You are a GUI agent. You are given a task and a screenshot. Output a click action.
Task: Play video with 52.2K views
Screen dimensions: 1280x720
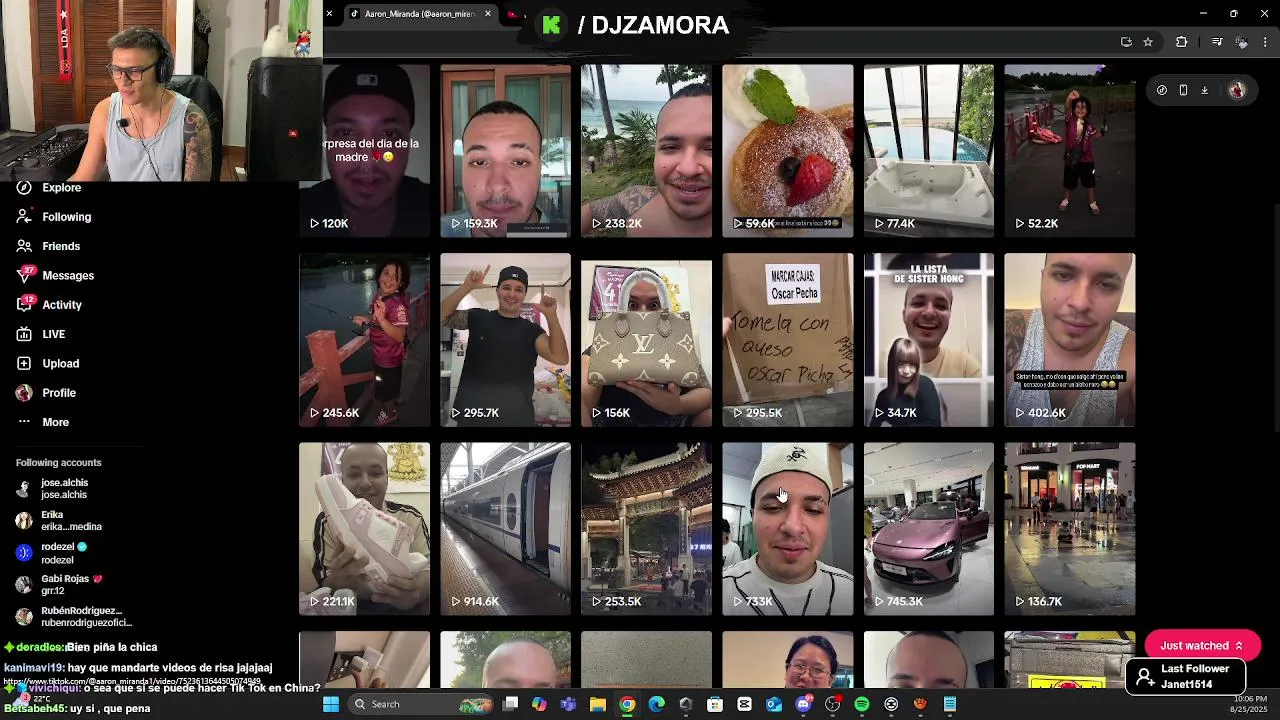[x=1070, y=151]
